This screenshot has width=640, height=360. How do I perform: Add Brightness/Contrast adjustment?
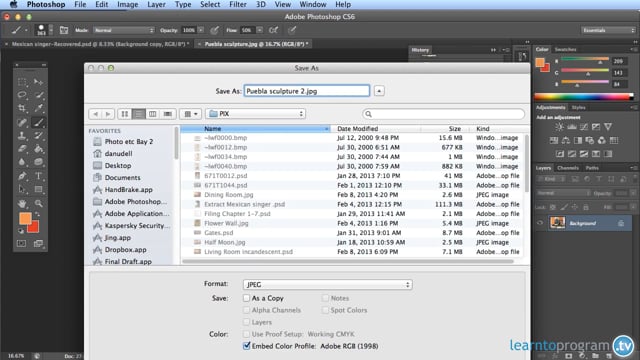[x=559, y=127]
